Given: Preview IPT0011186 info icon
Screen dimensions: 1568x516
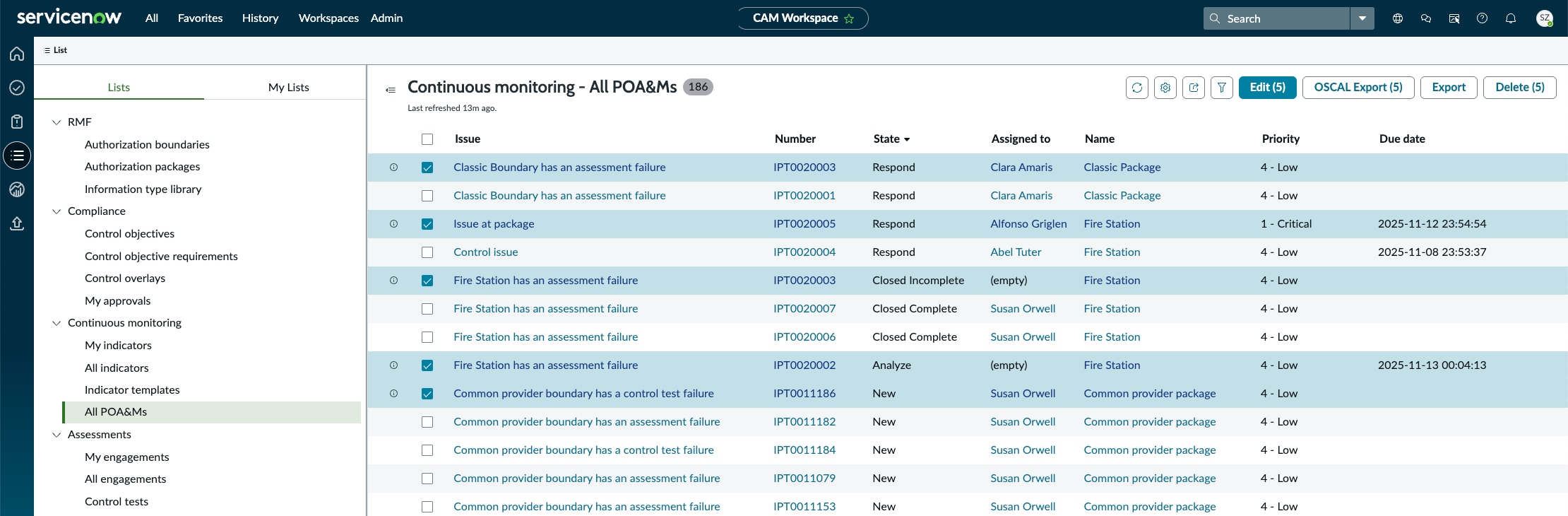Looking at the screenshot, I should (x=394, y=394).
